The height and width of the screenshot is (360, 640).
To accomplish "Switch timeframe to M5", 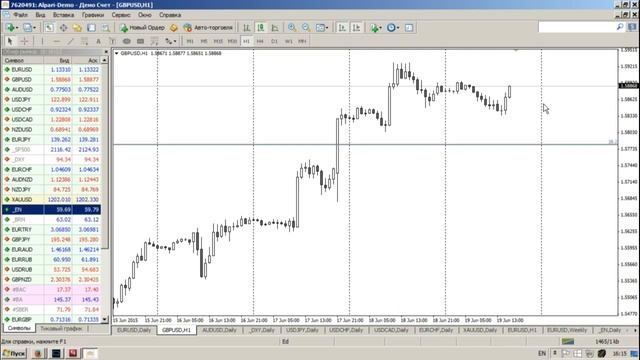I will (x=204, y=41).
